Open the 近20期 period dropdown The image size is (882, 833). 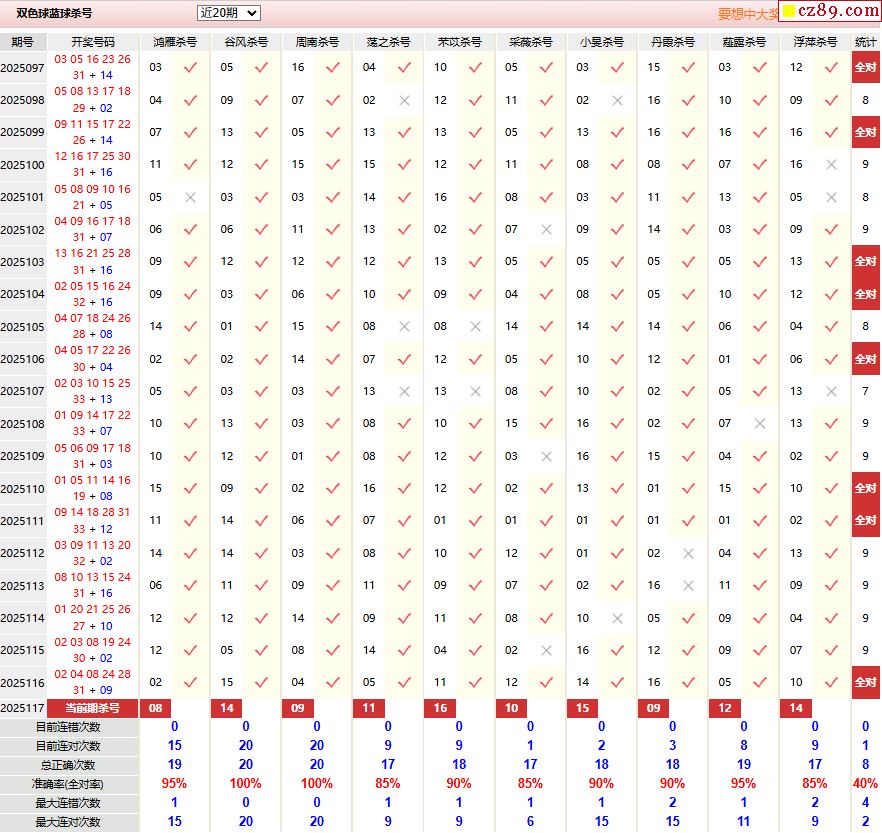click(228, 13)
